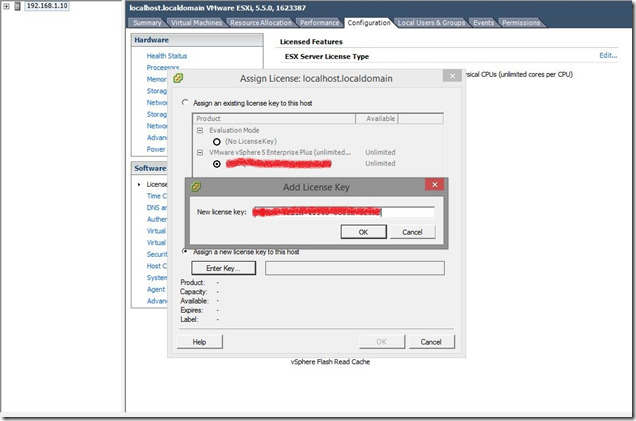Click the license key display field
Screen dimensions: 636x421
(355, 268)
